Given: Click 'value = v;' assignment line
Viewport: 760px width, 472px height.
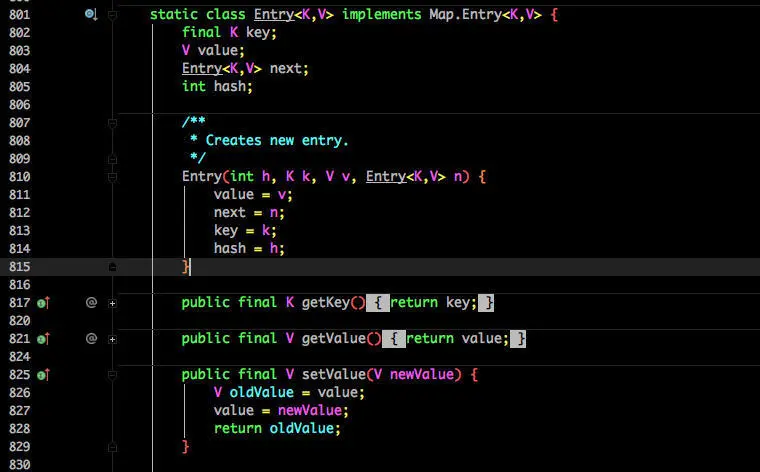Looking at the screenshot, I should pos(253,195).
